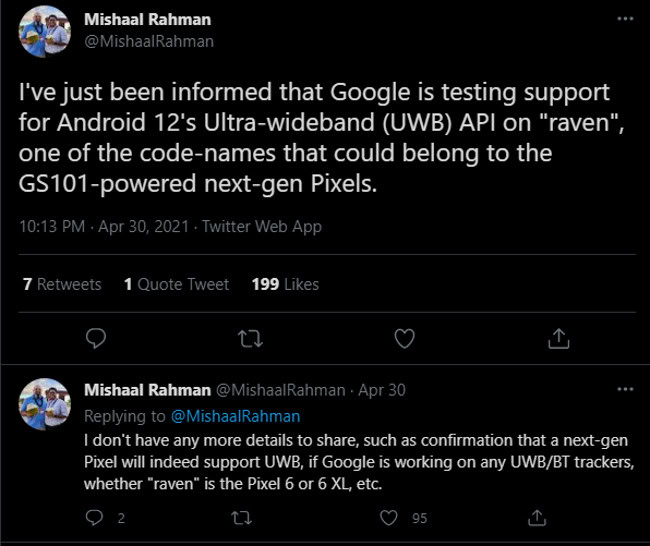Retweet the follow-up reply tweet
The image size is (650, 546).
click(242, 518)
